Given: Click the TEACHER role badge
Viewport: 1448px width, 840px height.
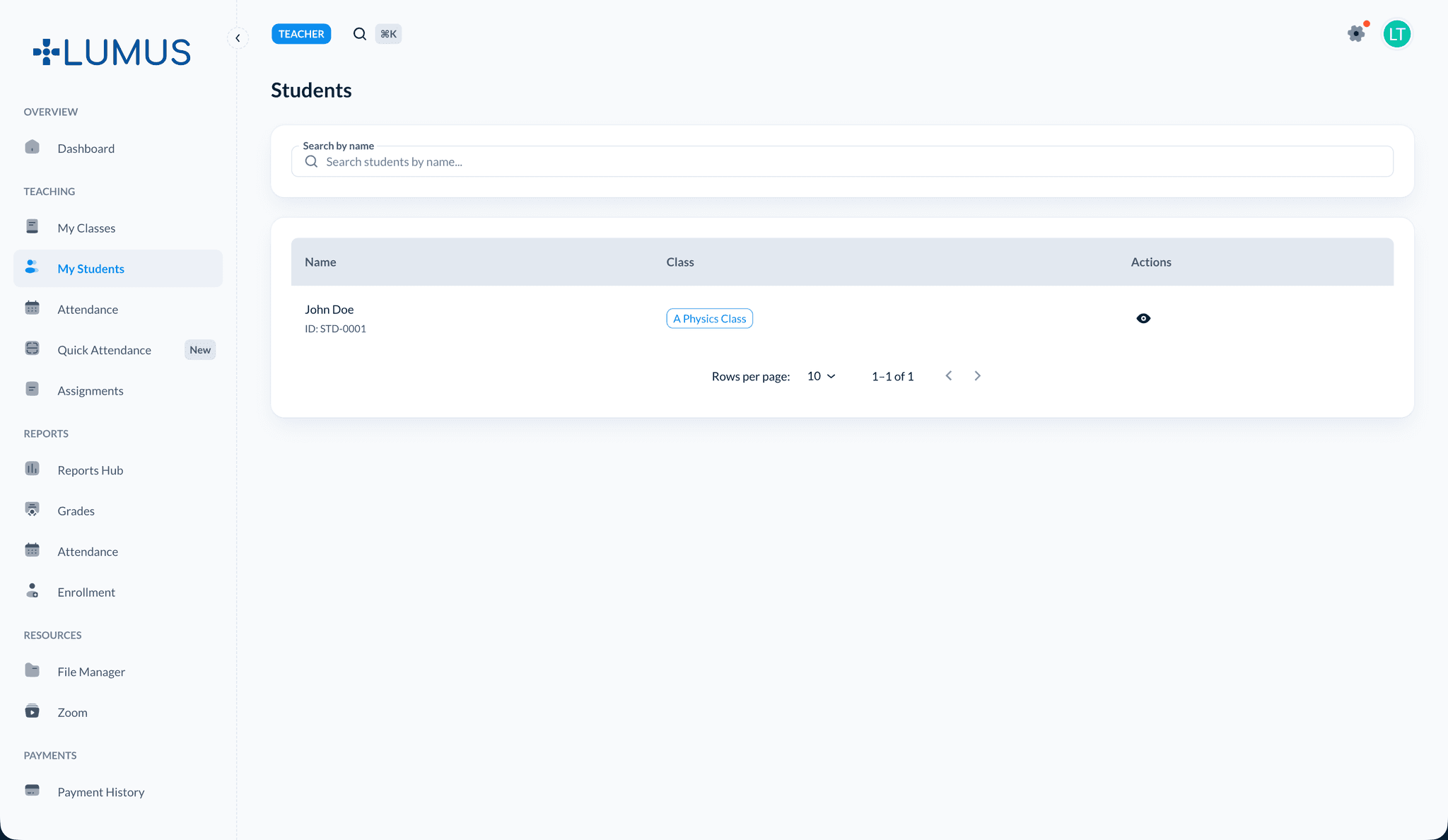Looking at the screenshot, I should pyautogui.click(x=301, y=34).
